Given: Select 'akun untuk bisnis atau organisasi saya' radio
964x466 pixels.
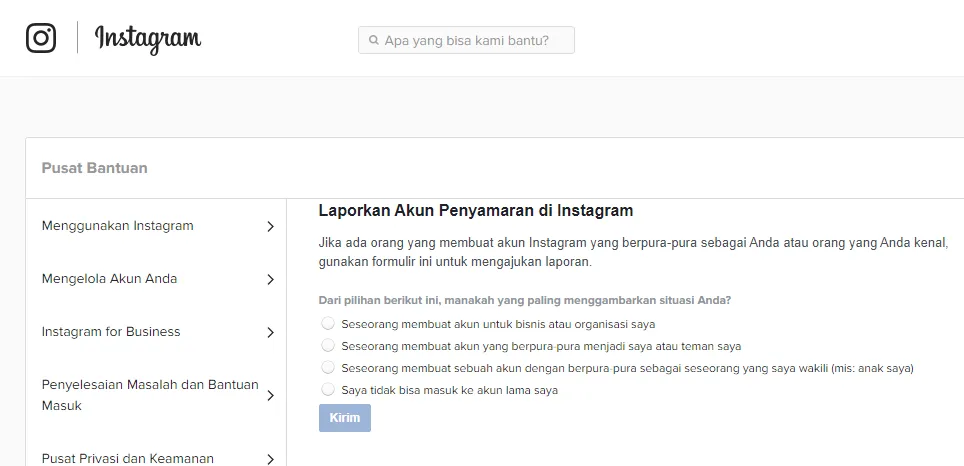Looking at the screenshot, I should pos(328,323).
